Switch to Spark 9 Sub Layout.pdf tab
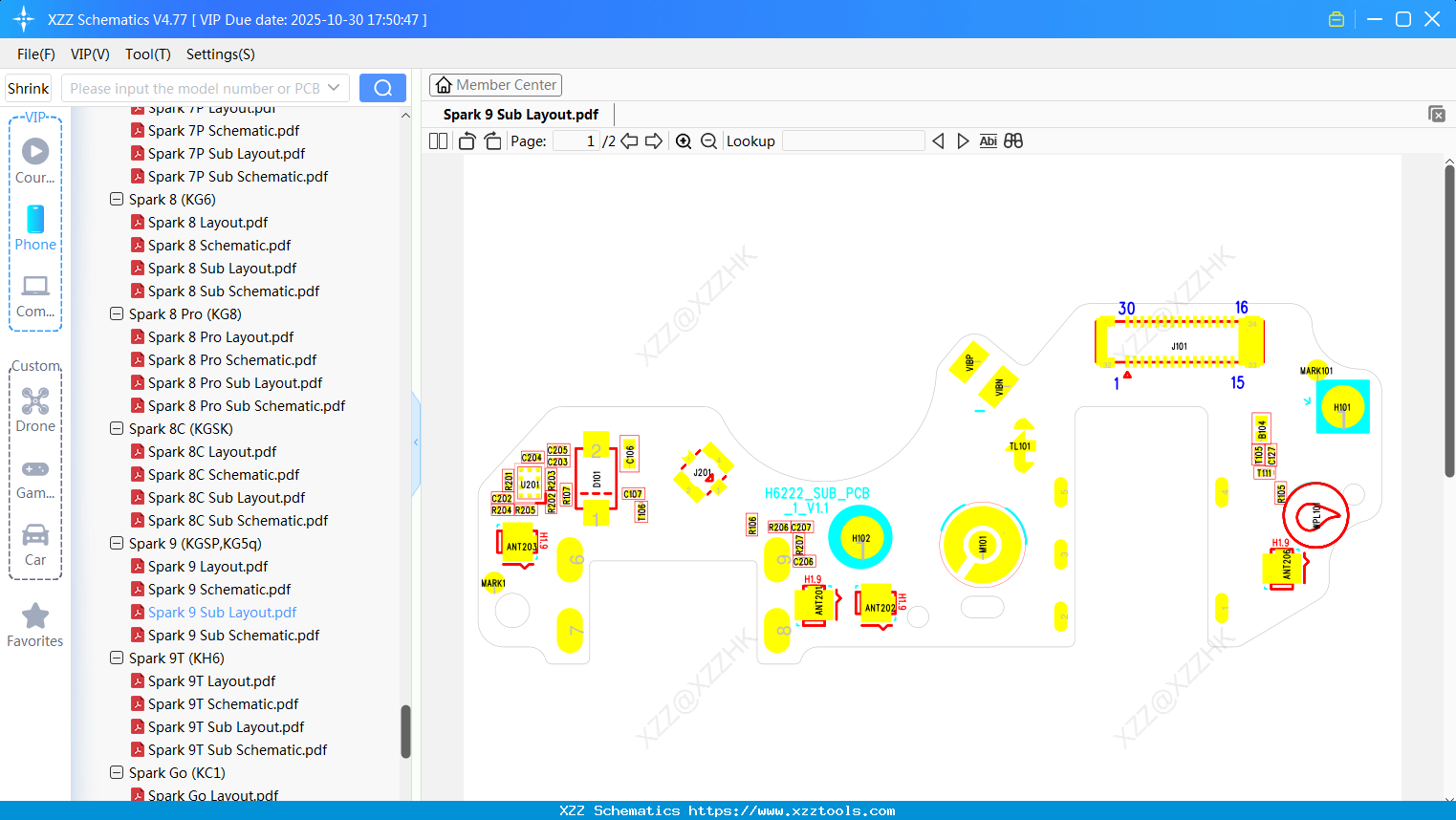This screenshot has width=1456, height=820. coord(520,114)
